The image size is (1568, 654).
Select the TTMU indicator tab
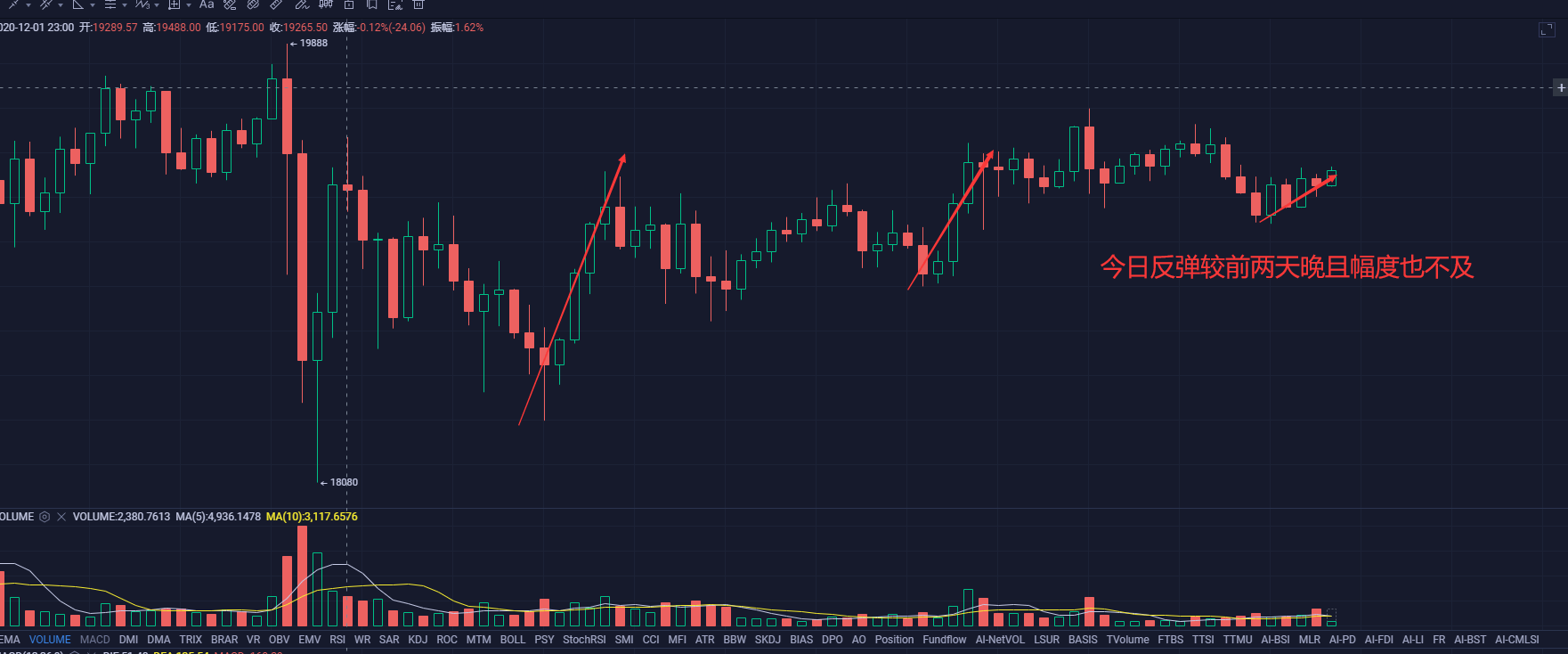tap(1238, 640)
